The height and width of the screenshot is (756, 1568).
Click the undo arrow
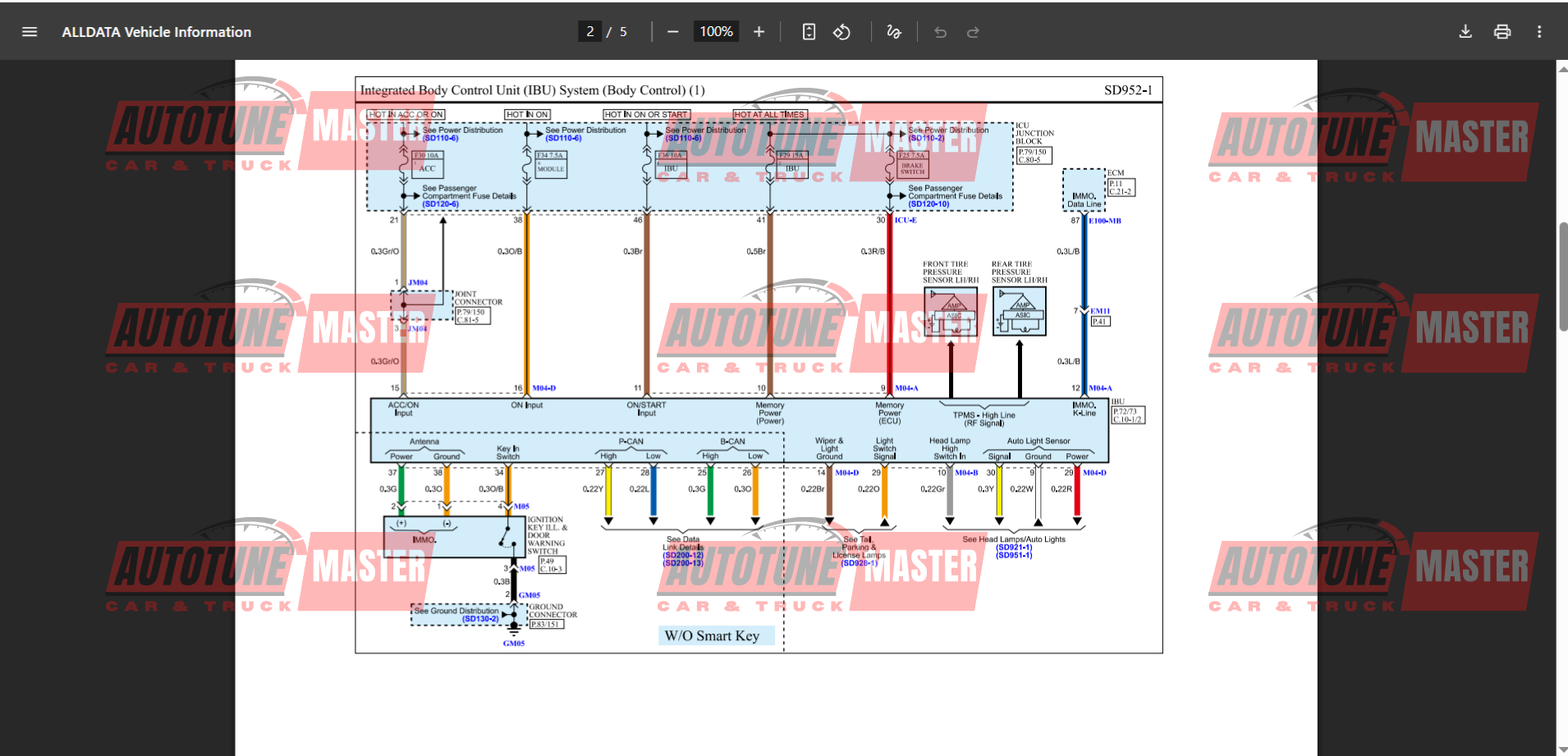[x=941, y=32]
